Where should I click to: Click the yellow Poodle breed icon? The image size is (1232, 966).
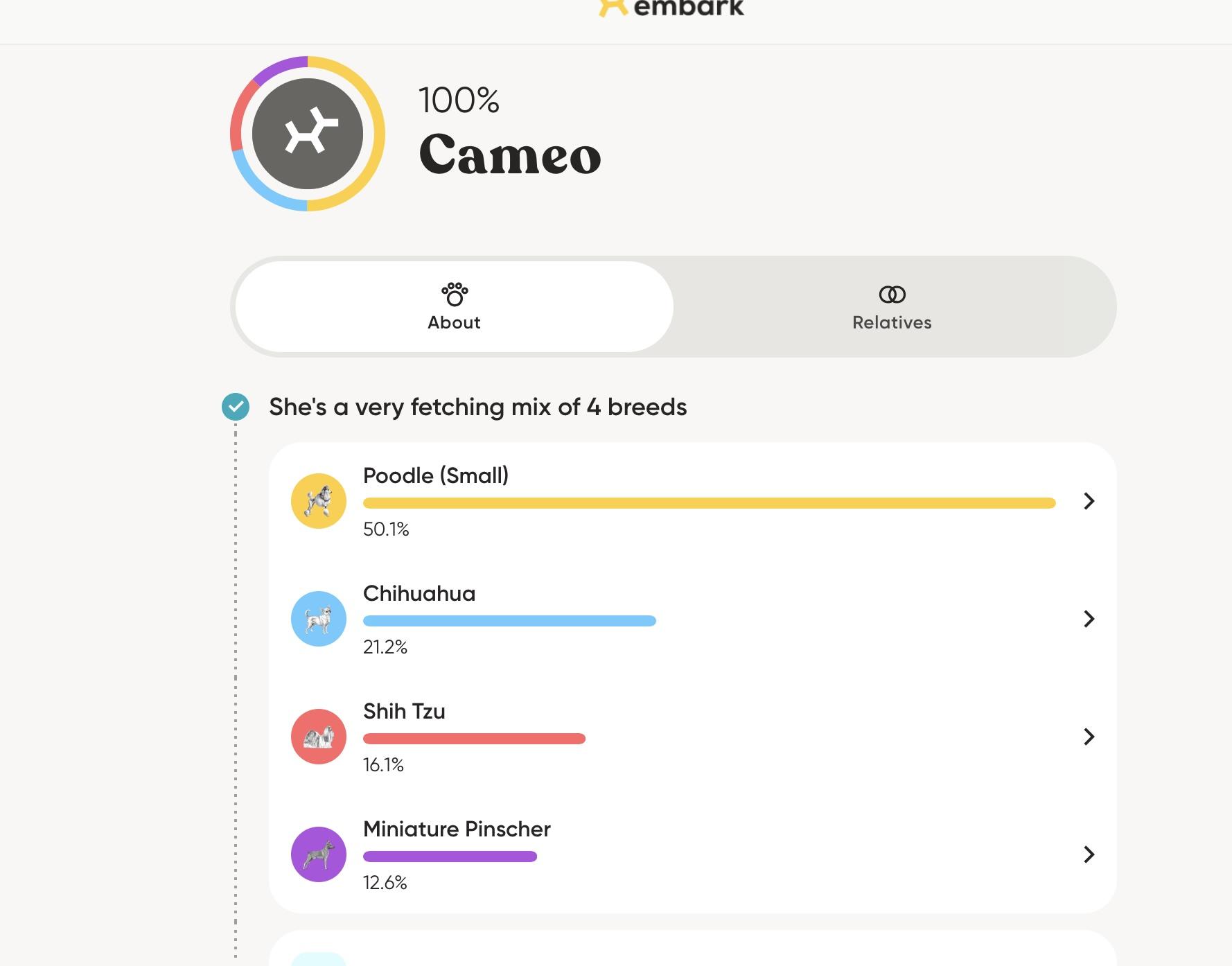coord(319,501)
